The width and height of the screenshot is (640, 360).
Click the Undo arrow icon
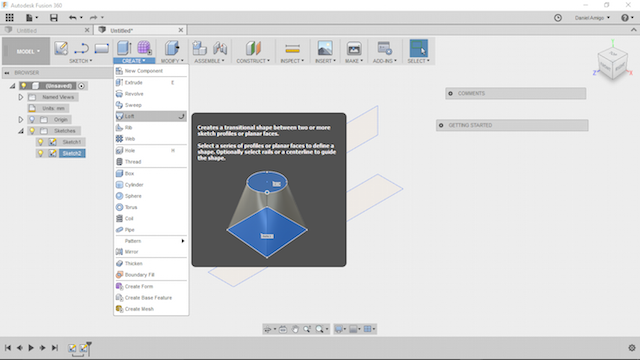click(73, 18)
